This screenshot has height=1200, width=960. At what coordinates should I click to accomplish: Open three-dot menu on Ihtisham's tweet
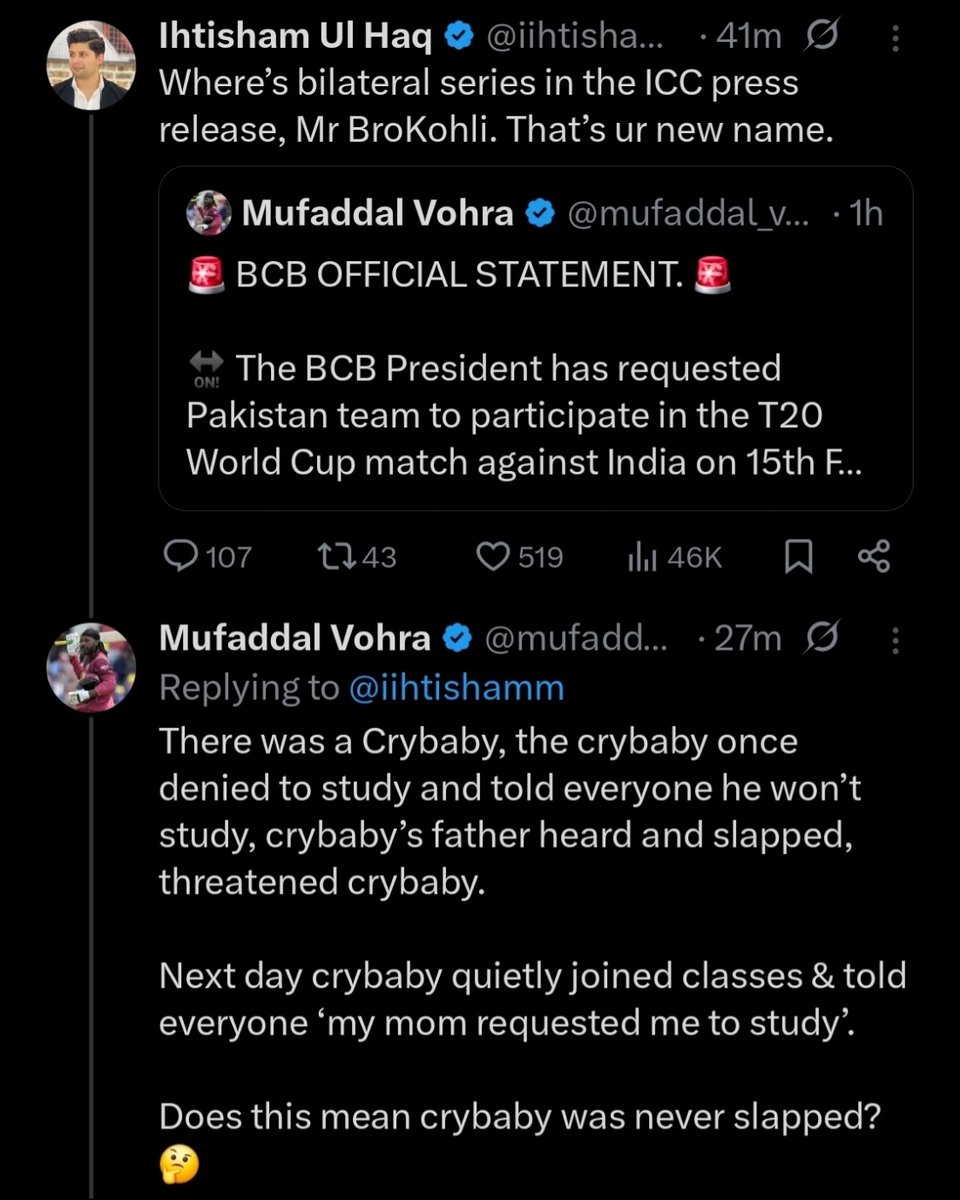click(x=895, y=39)
